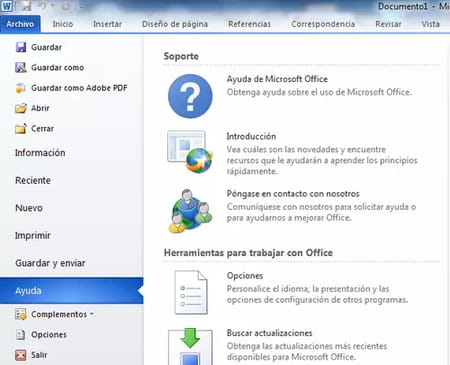Click the Opciones document icon in the sidebar
The image size is (450, 365).
21,335
